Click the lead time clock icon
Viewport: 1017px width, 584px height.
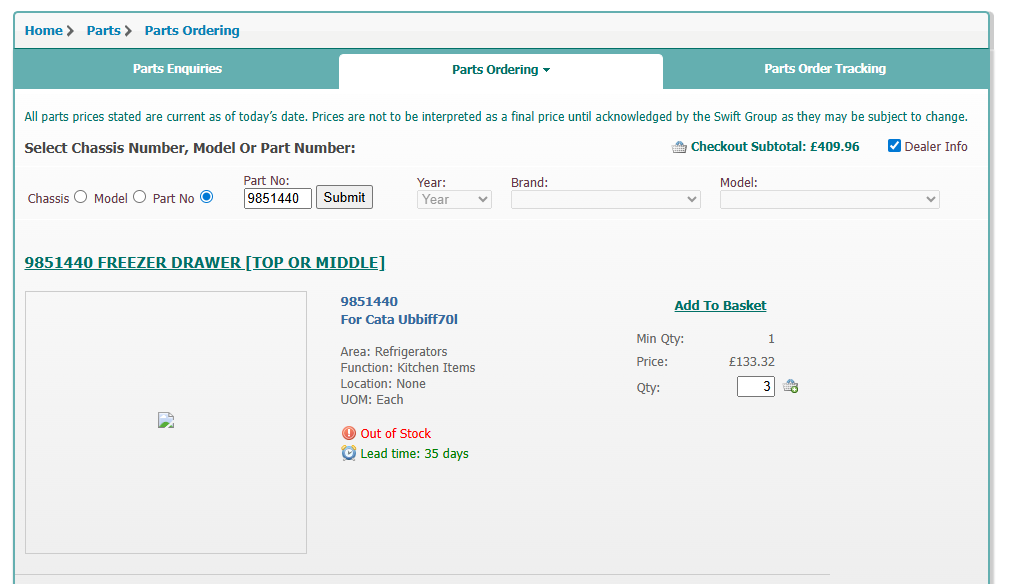349,453
